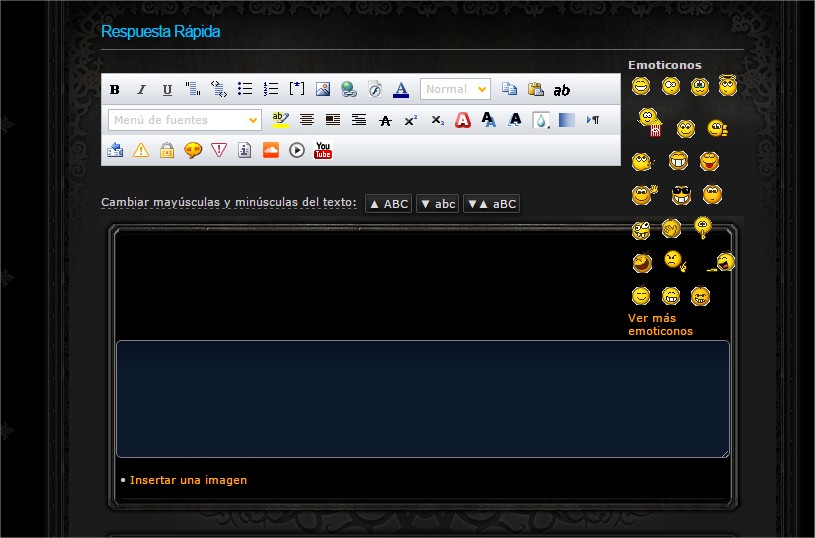Click inside the reply message text area
This screenshot has height=538, width=815.
coord(422,399)
